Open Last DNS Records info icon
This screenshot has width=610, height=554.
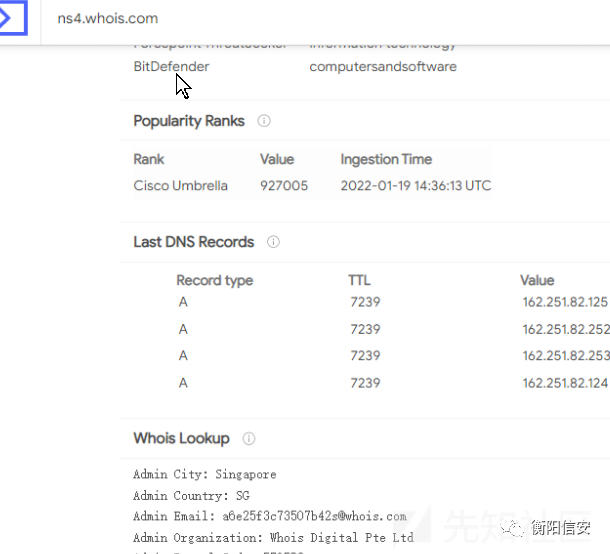[273, 242]
